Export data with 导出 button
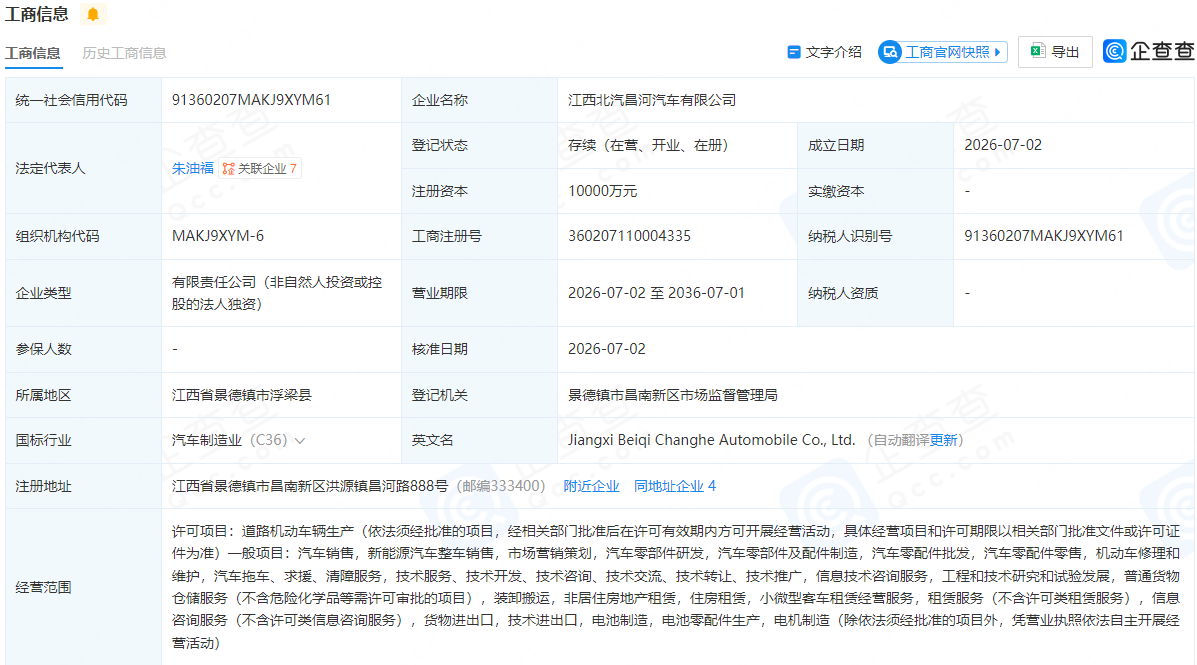The height and width of the screenshot is (665, 1197). click(x=1055, y=52)
